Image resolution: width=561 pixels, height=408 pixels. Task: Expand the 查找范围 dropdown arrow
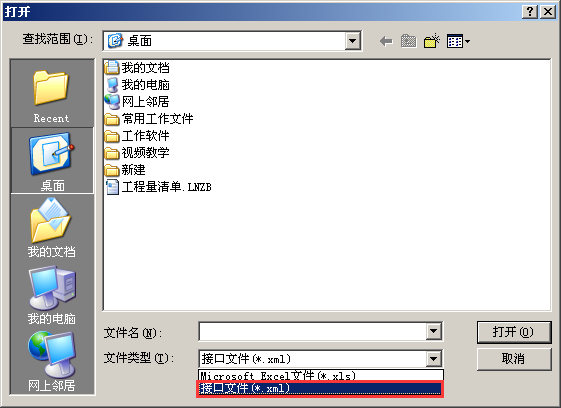point(352,41)
